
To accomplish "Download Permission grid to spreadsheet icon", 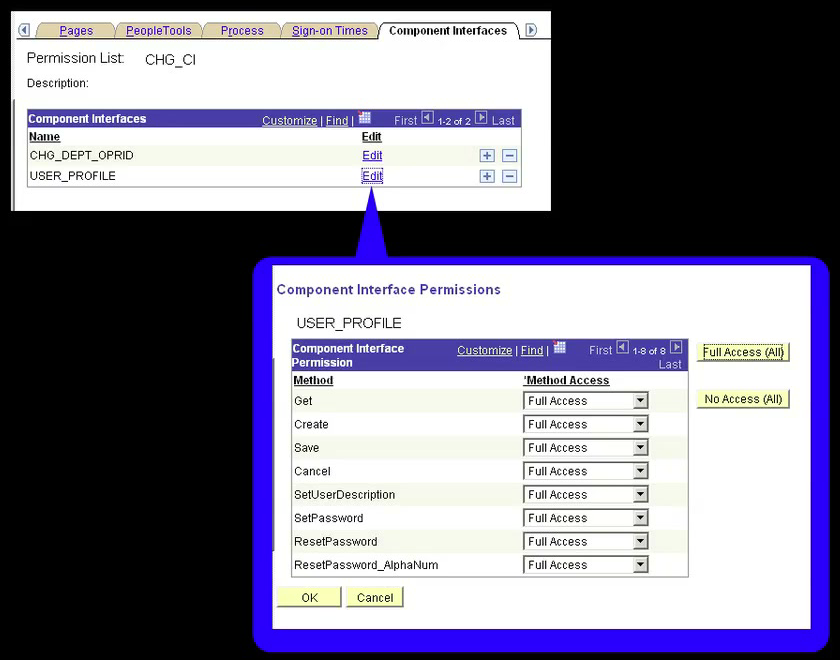I will 560,347.
